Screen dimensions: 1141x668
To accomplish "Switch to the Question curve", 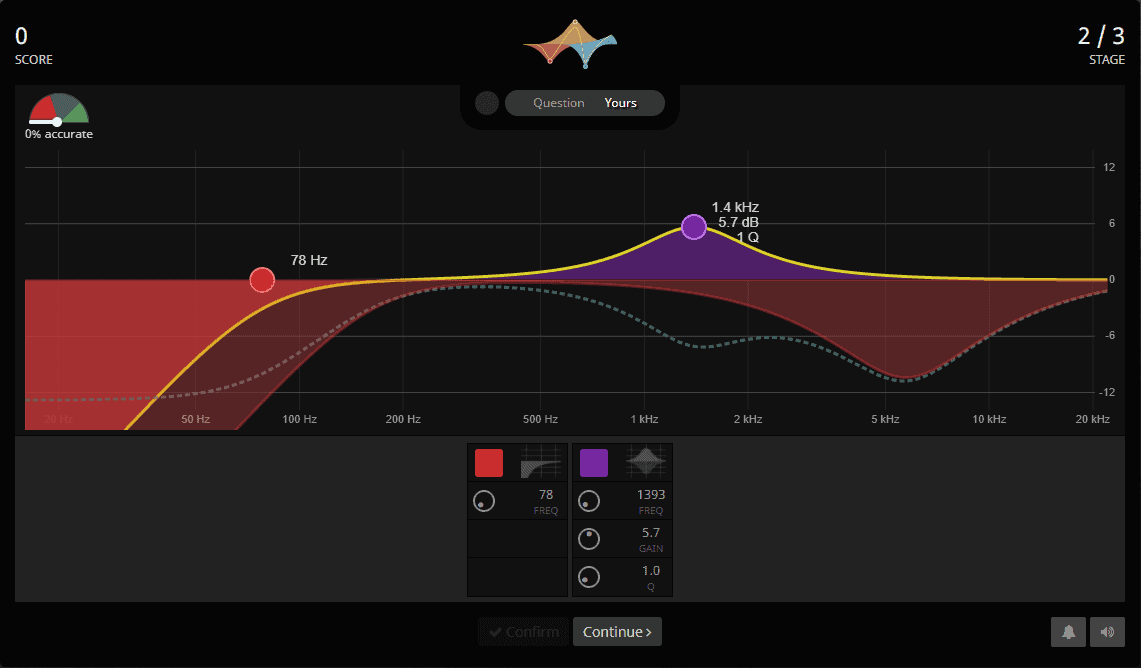I will [558, 103].
